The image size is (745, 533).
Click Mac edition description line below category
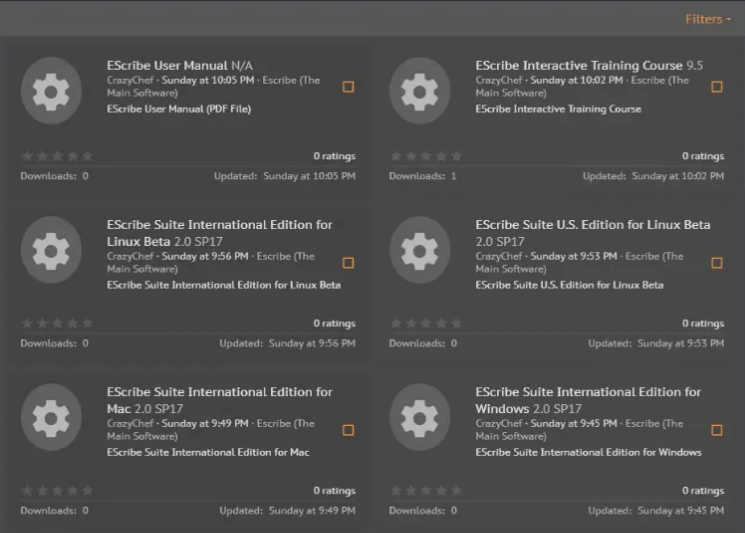(x=208, y=452)
